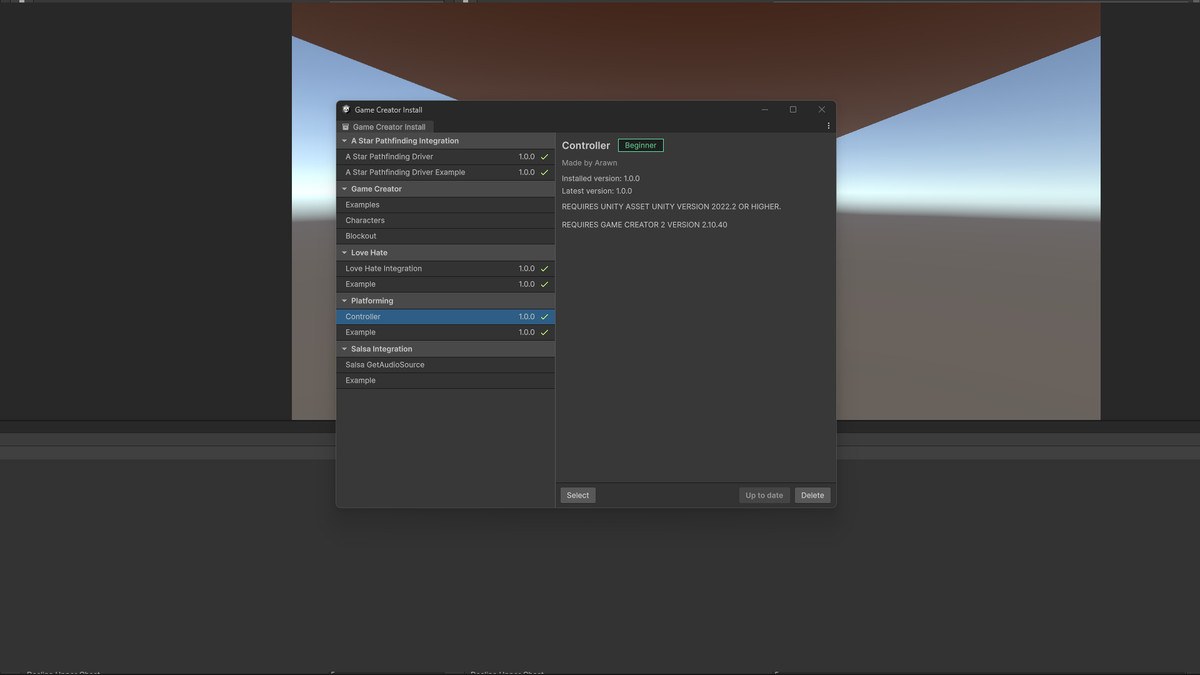The width and height of the screenshot is (1200, 675).
Task: Click the Up to date button
Action: click(x=764, y=495)
